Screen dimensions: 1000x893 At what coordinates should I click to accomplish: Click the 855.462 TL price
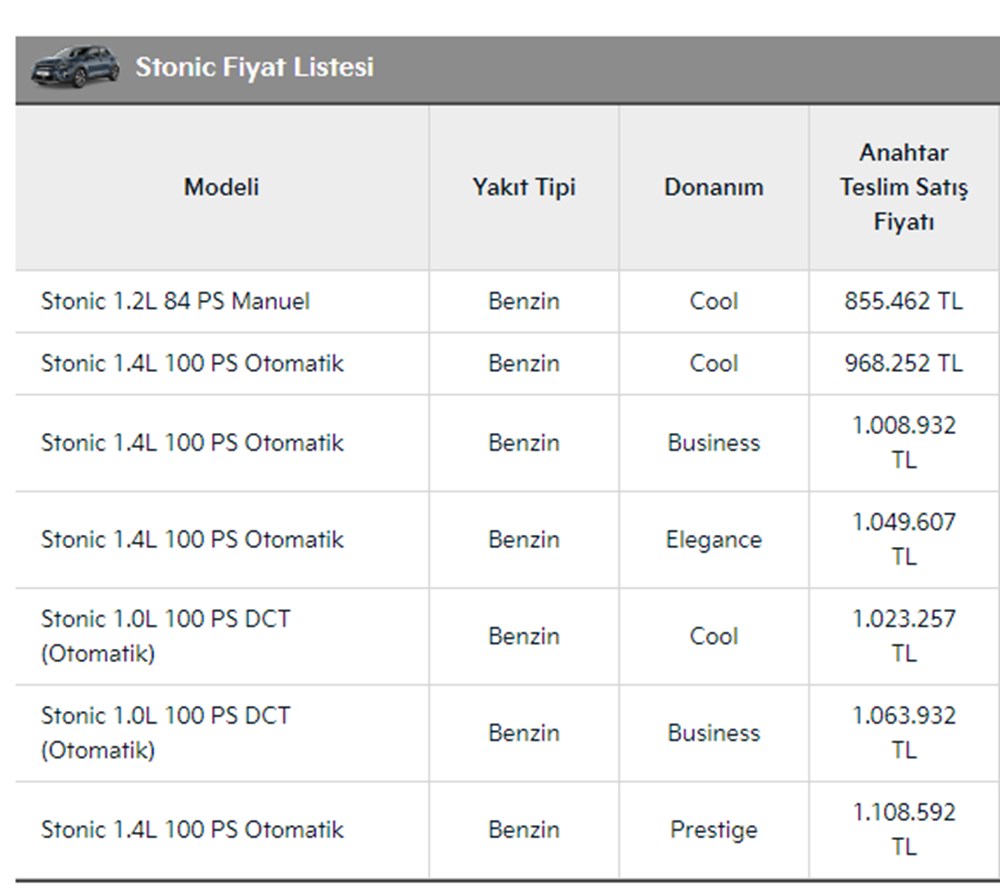point(904,301)
